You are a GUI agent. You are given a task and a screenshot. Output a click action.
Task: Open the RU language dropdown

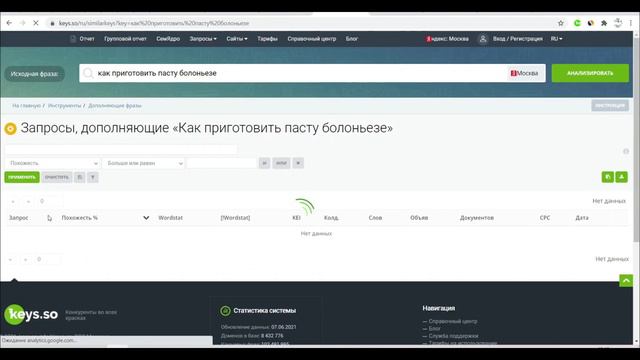pos(556,39)
